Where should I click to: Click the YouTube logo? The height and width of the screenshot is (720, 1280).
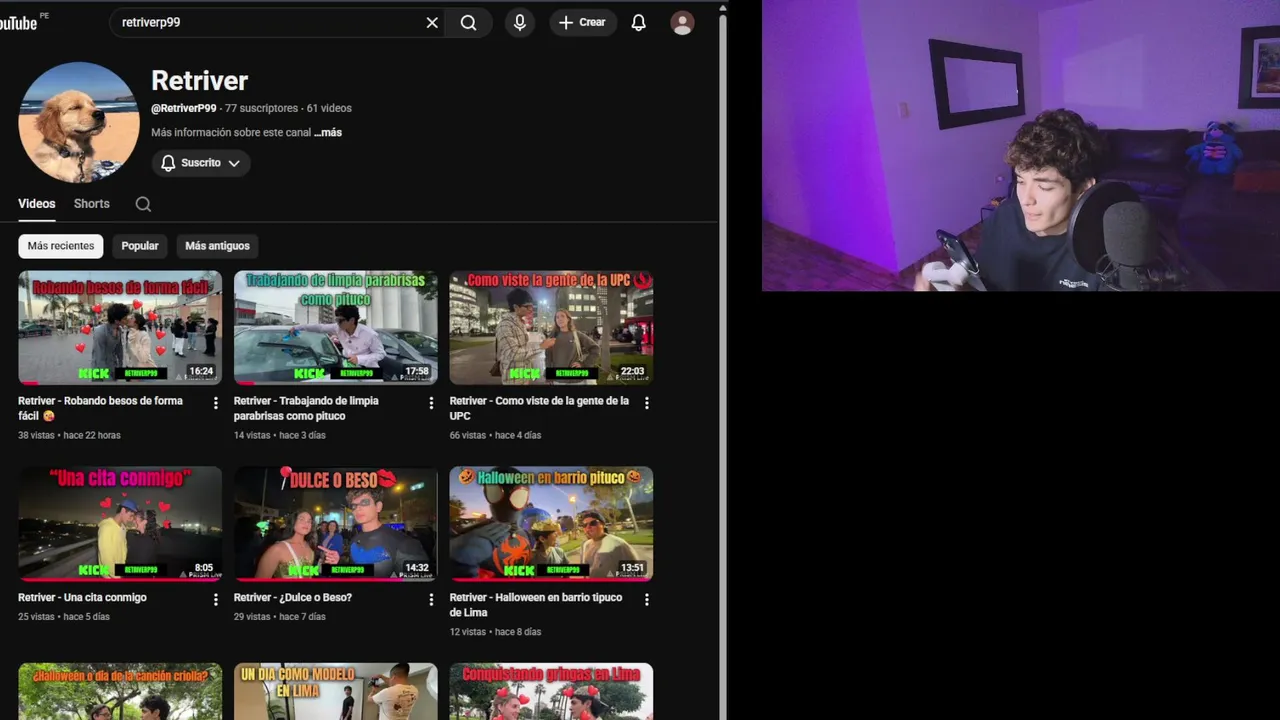tap(20, 22)
